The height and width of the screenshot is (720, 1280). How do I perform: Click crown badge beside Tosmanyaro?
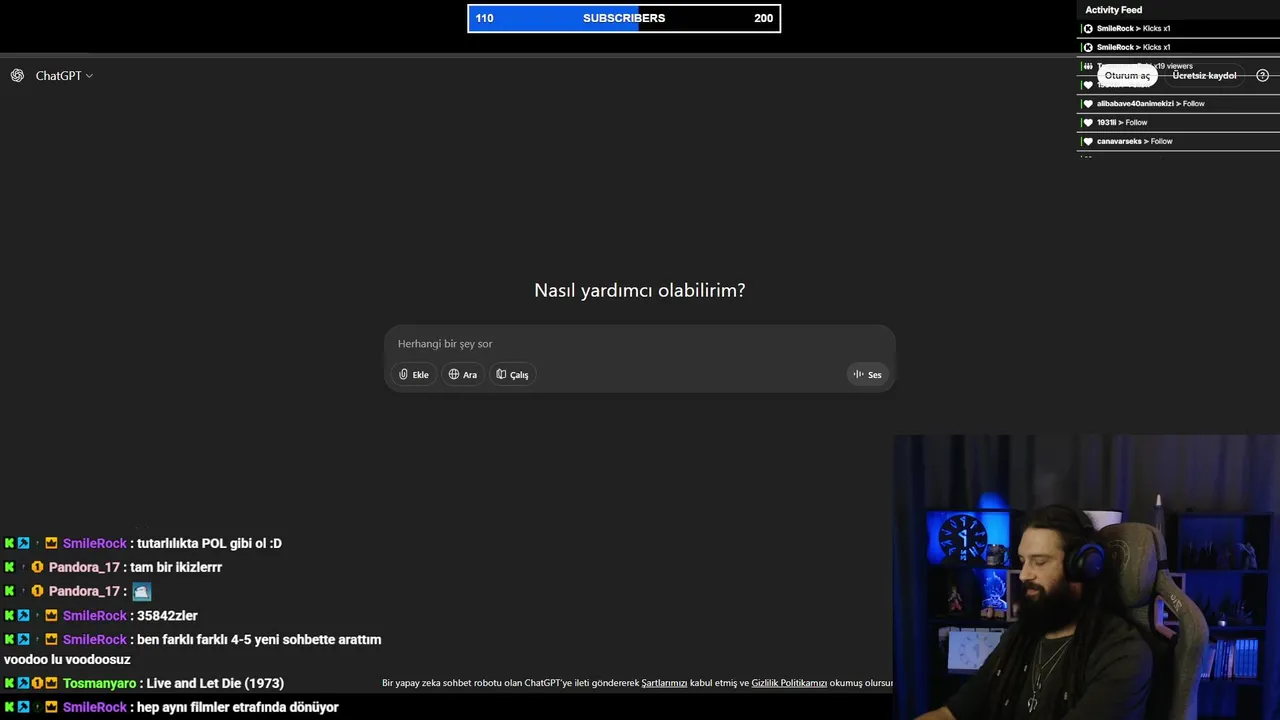click(51, 684)
